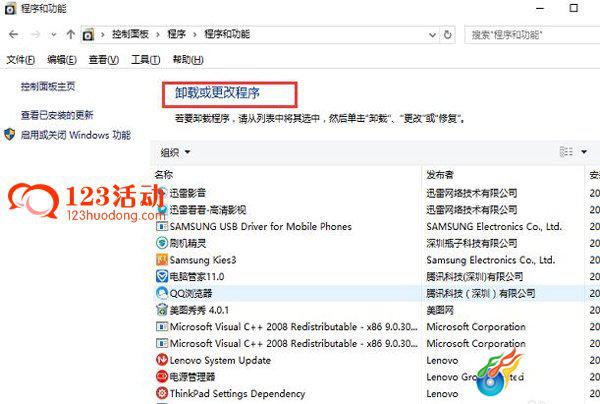The image size is (600, 404).
Task: Open the 编辑(E) menu
Action: coord(62,60)
